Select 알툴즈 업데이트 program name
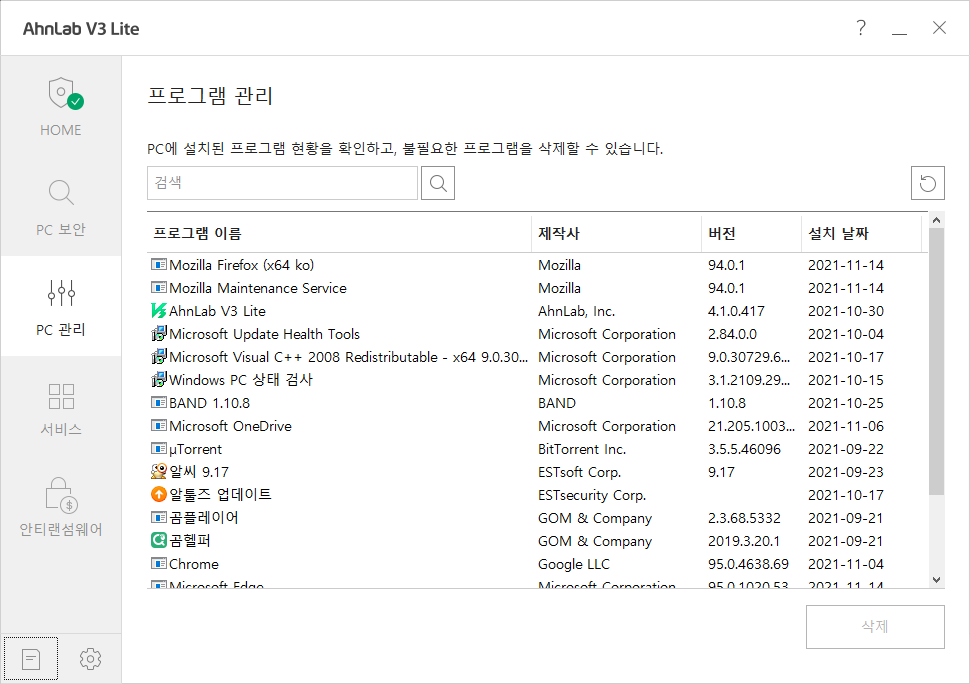This screenshot has width=970, height=684. (x=220, y=495)
